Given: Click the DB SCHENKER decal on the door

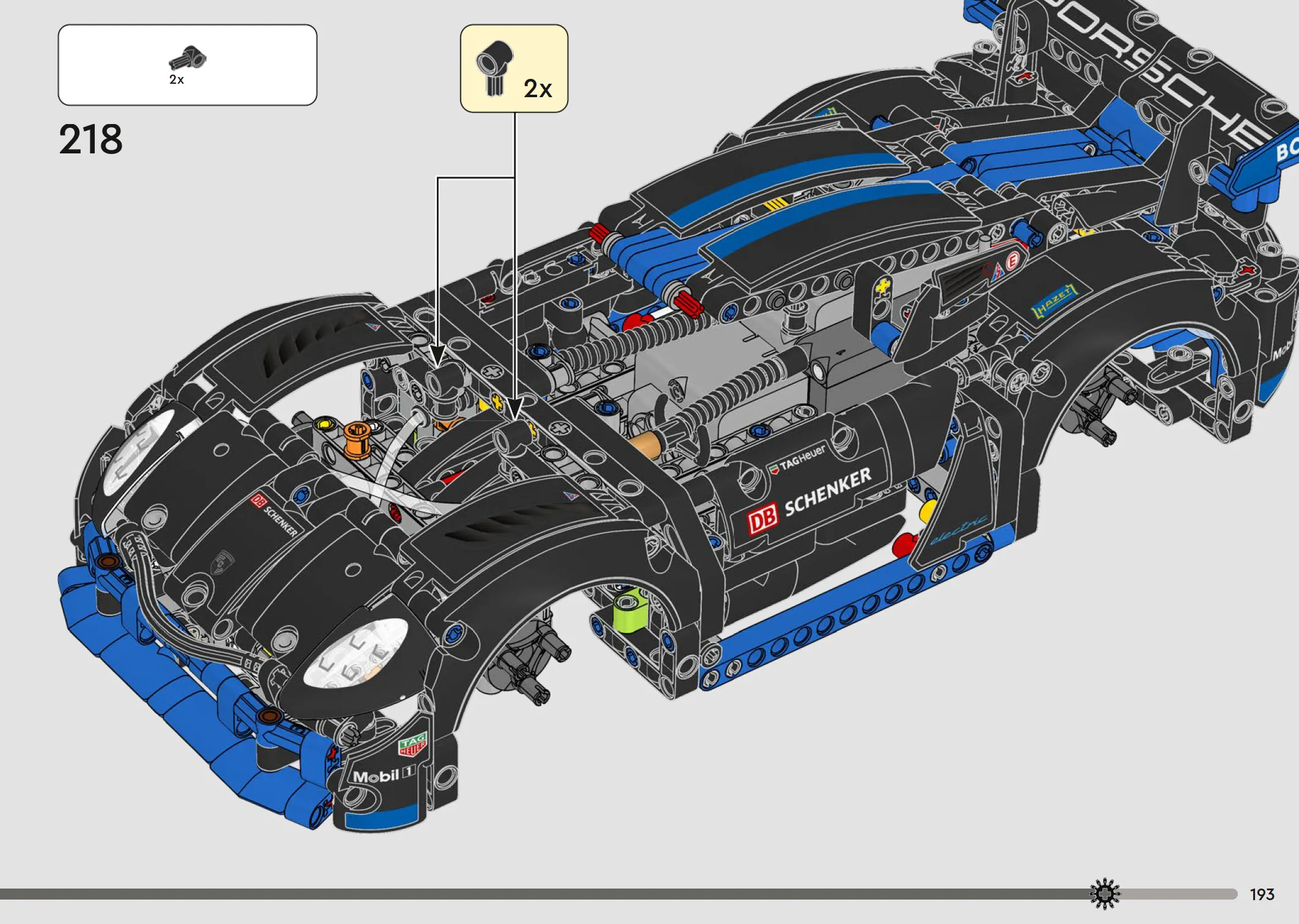Looking at the screenshot, I should point(810,501).
